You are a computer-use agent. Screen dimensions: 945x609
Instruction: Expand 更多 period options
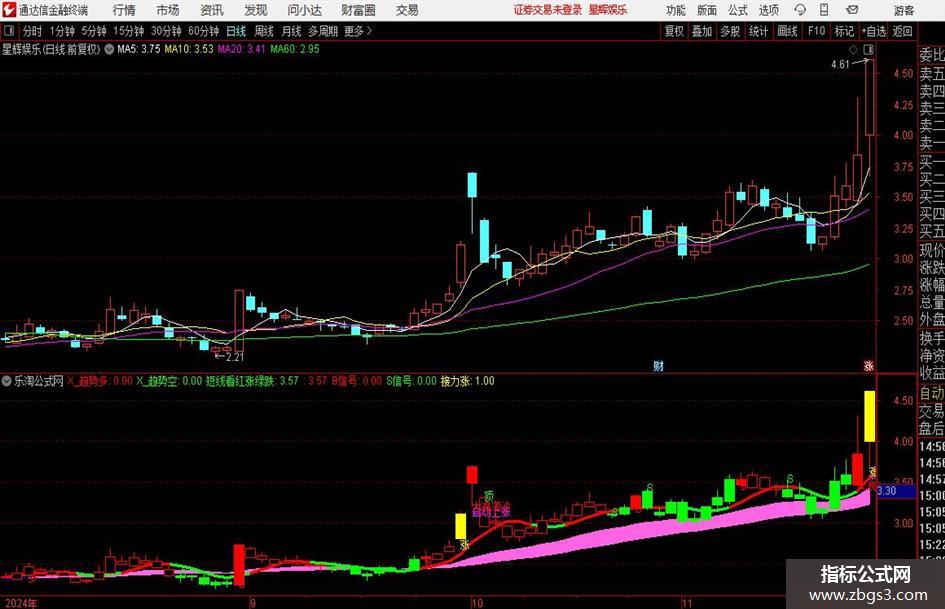(359, 31)
